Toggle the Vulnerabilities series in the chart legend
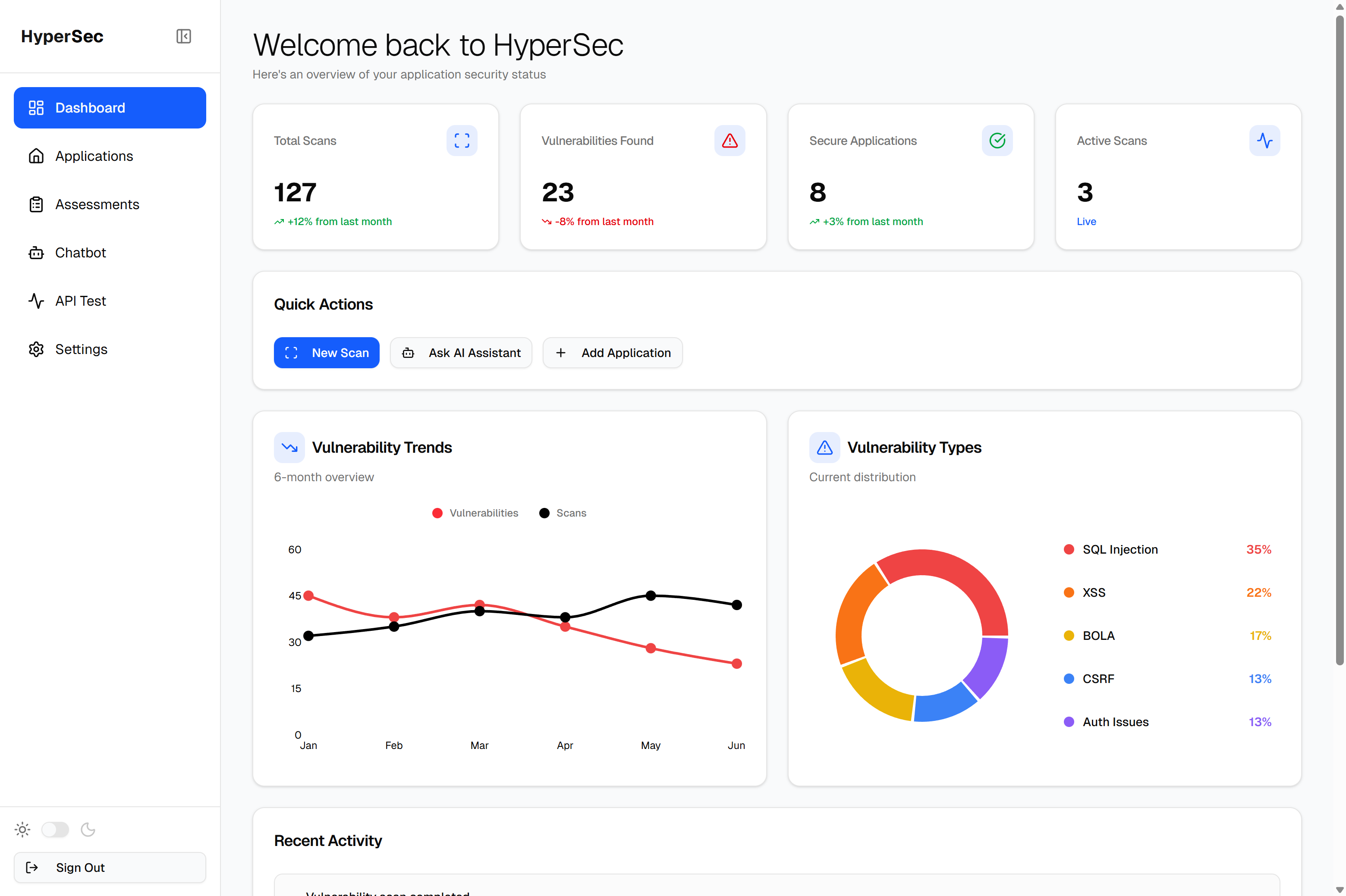 pos(475,513)
